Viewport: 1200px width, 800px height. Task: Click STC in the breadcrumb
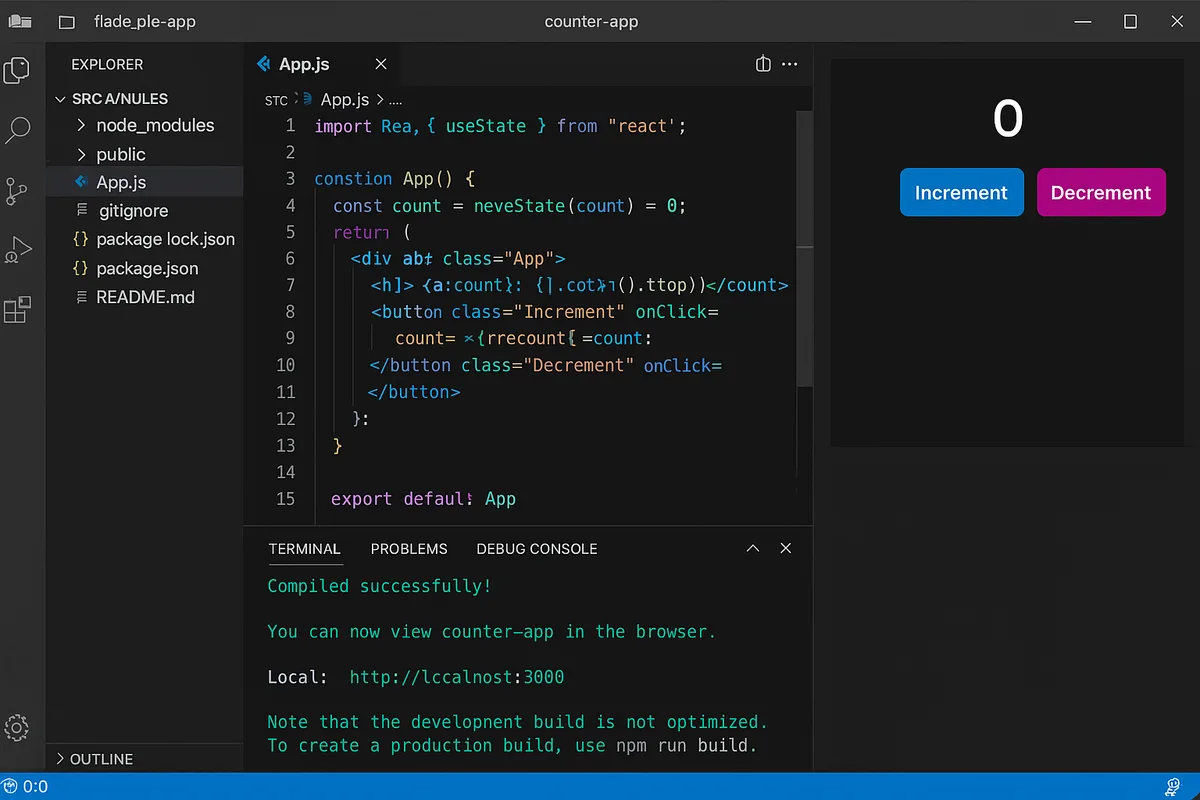[276, 101]
